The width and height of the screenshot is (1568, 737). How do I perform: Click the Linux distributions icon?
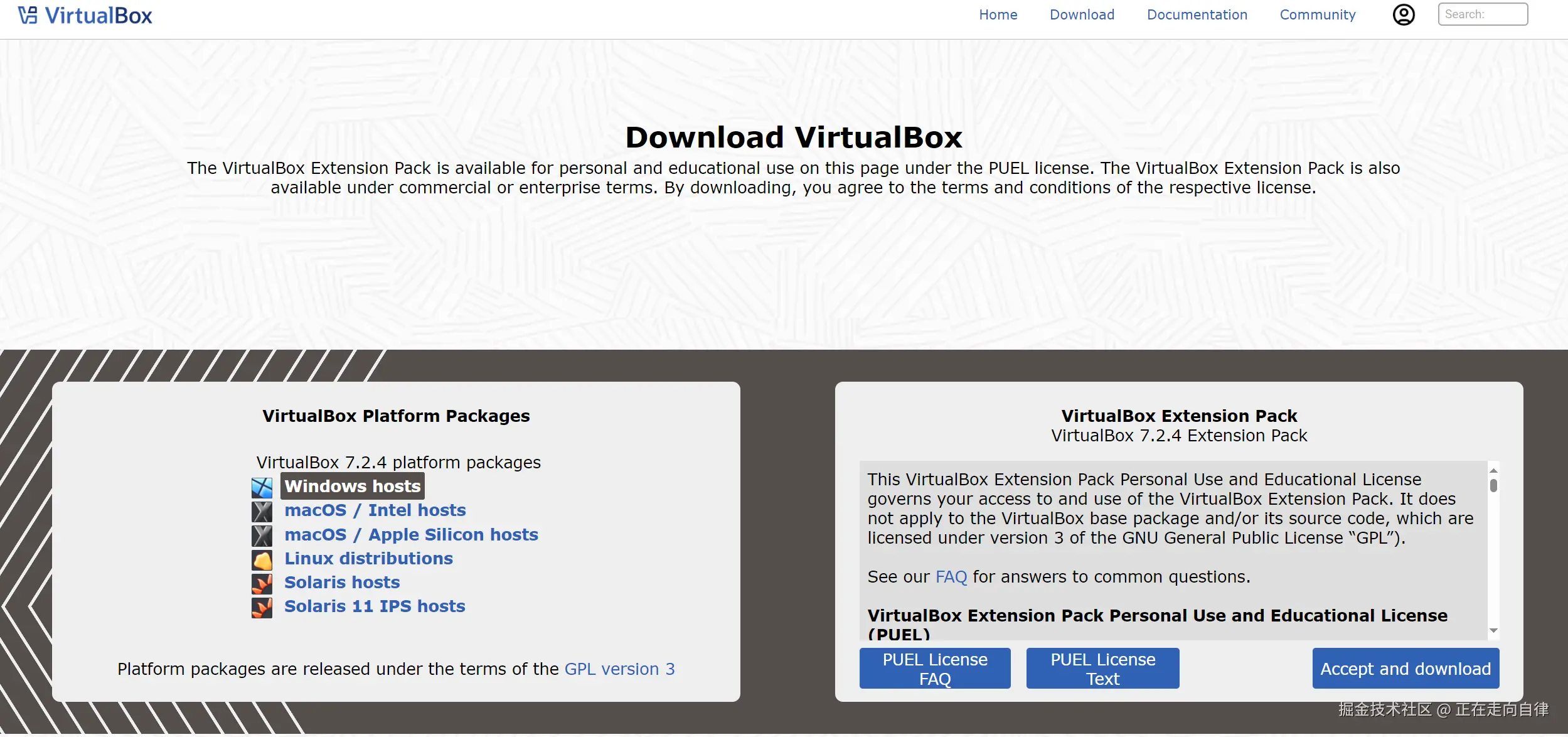(262, 559)
